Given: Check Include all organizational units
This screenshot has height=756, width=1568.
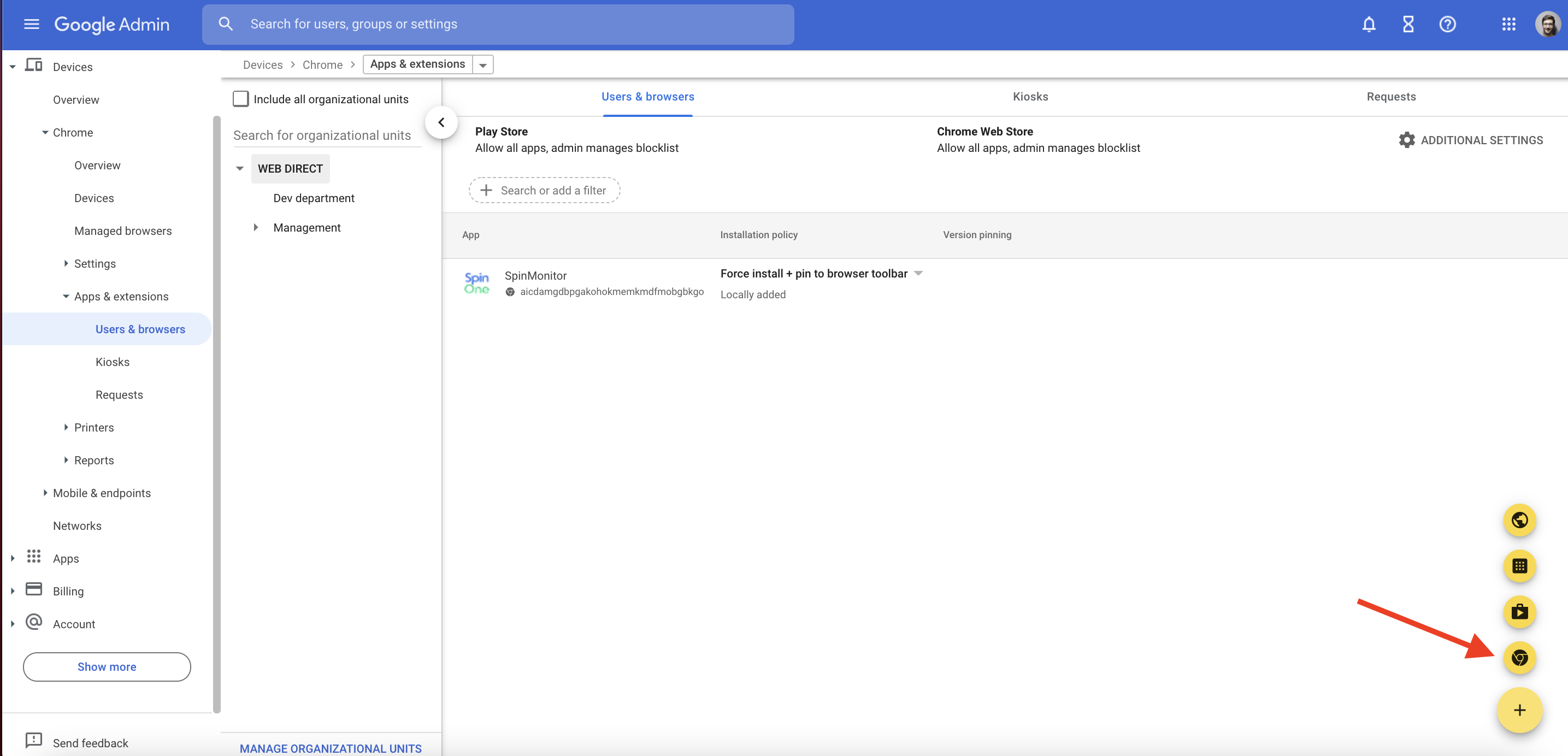Looking at the screenshot, I should coord(241,99).
